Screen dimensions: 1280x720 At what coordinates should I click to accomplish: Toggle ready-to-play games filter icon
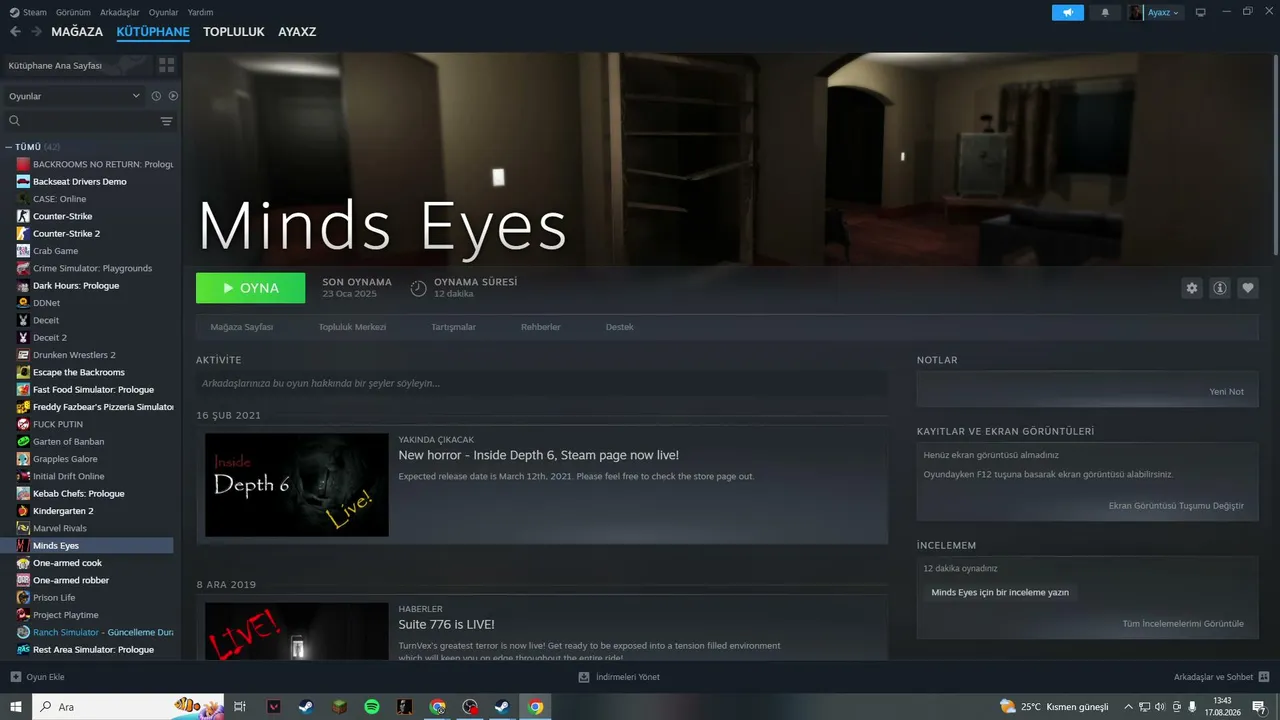[x=173, y=96]
